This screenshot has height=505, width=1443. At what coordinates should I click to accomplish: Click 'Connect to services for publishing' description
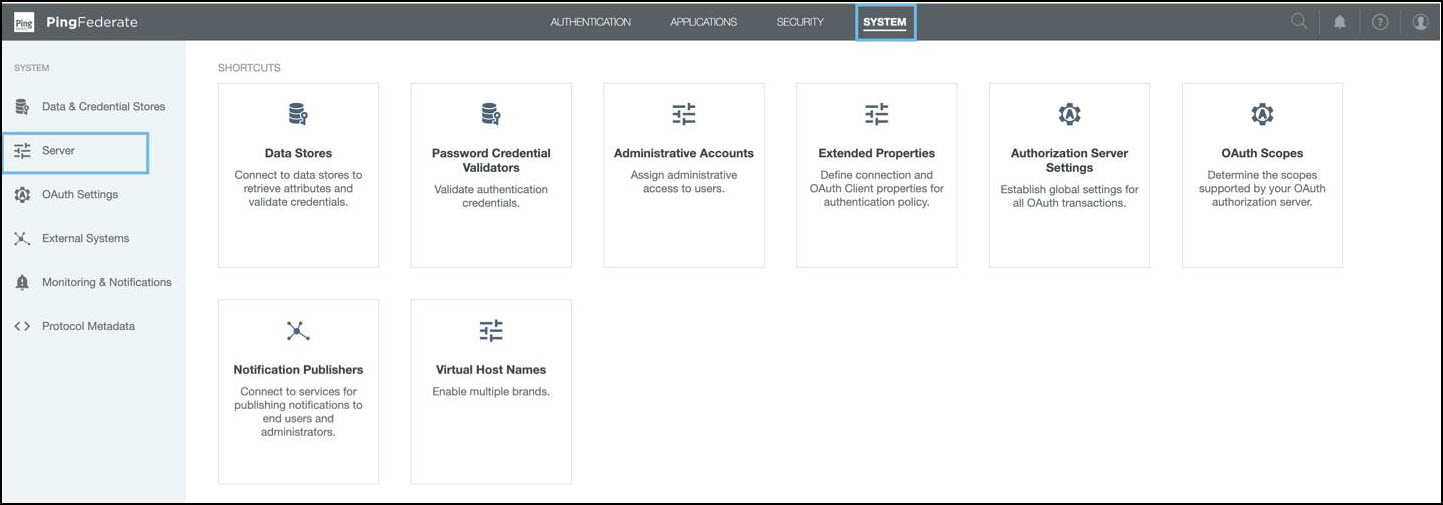[298, 412]
